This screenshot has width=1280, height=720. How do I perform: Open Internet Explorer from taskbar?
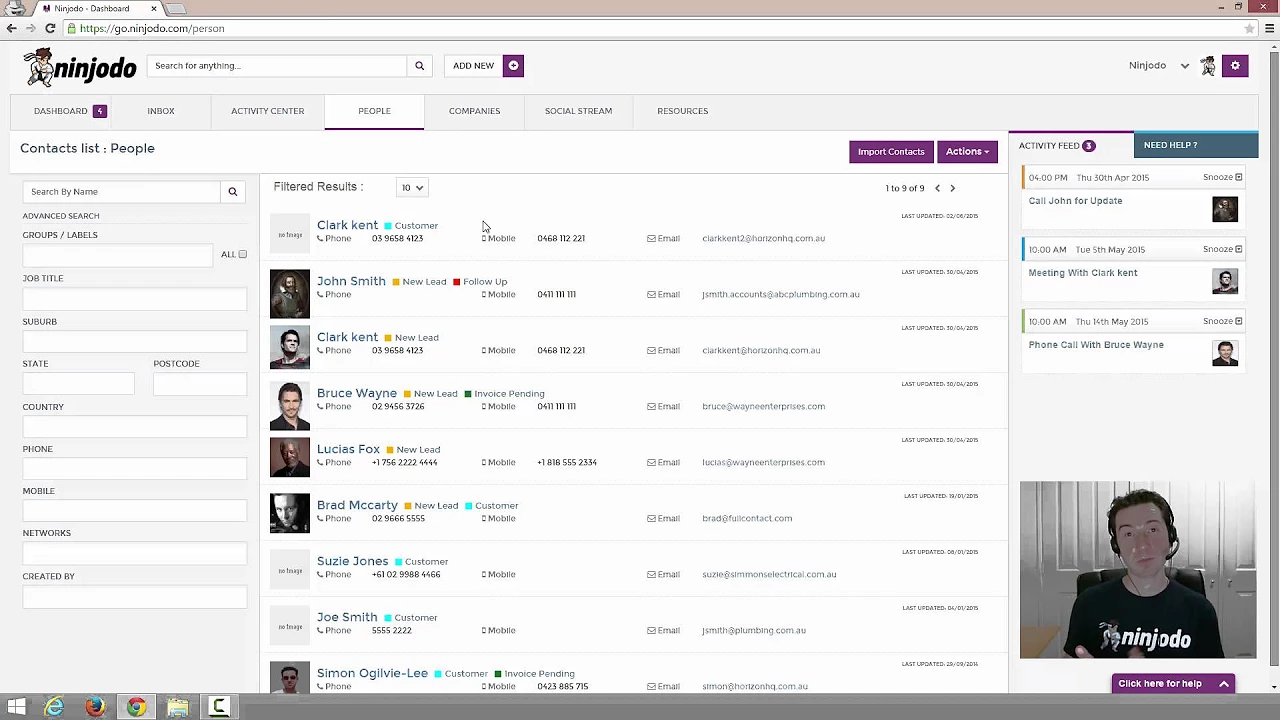click(54, 707)
